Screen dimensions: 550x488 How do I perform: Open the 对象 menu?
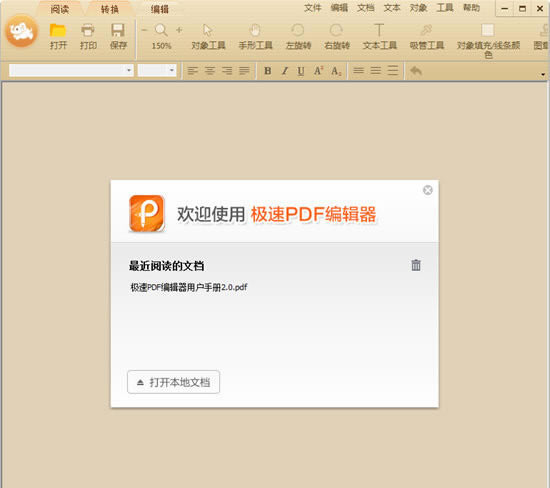[418, 8]
